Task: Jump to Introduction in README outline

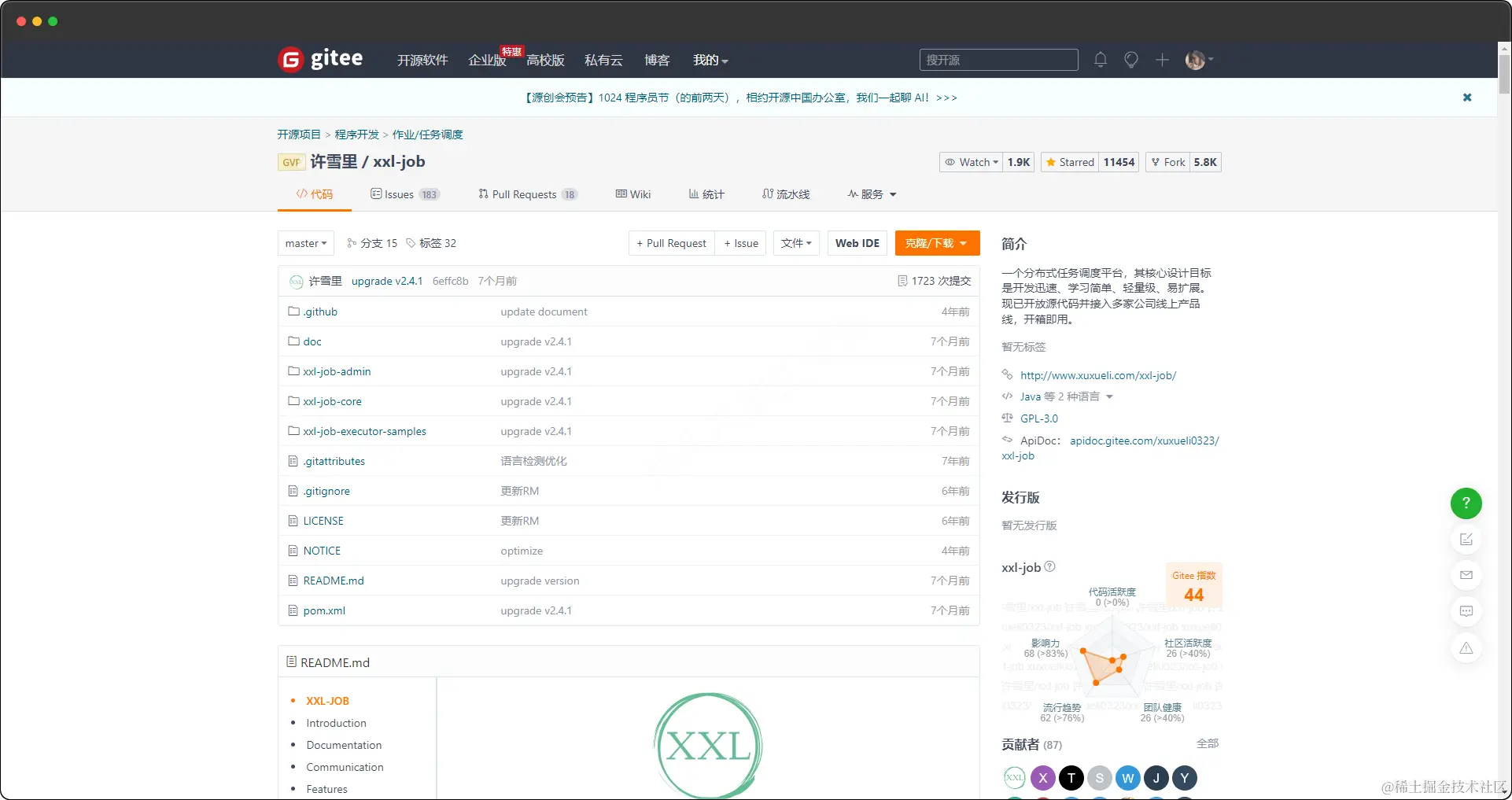Action: click(336, 723)
